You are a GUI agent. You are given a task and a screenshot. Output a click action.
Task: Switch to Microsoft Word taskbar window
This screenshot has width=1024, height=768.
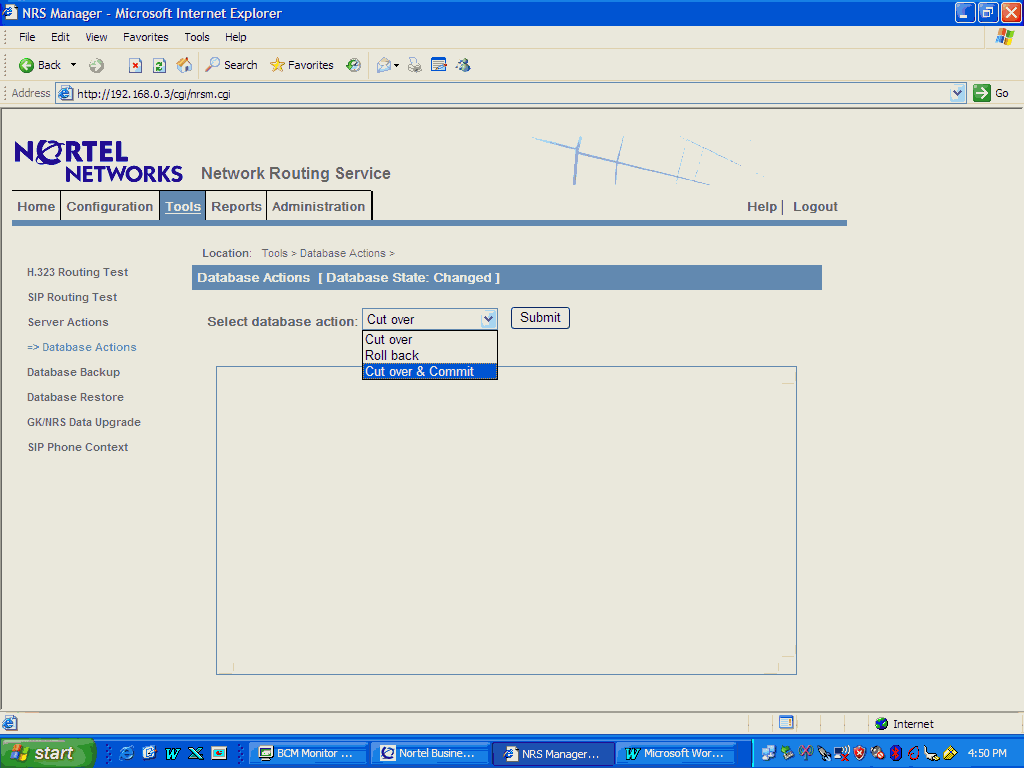[x=675, y=754]
